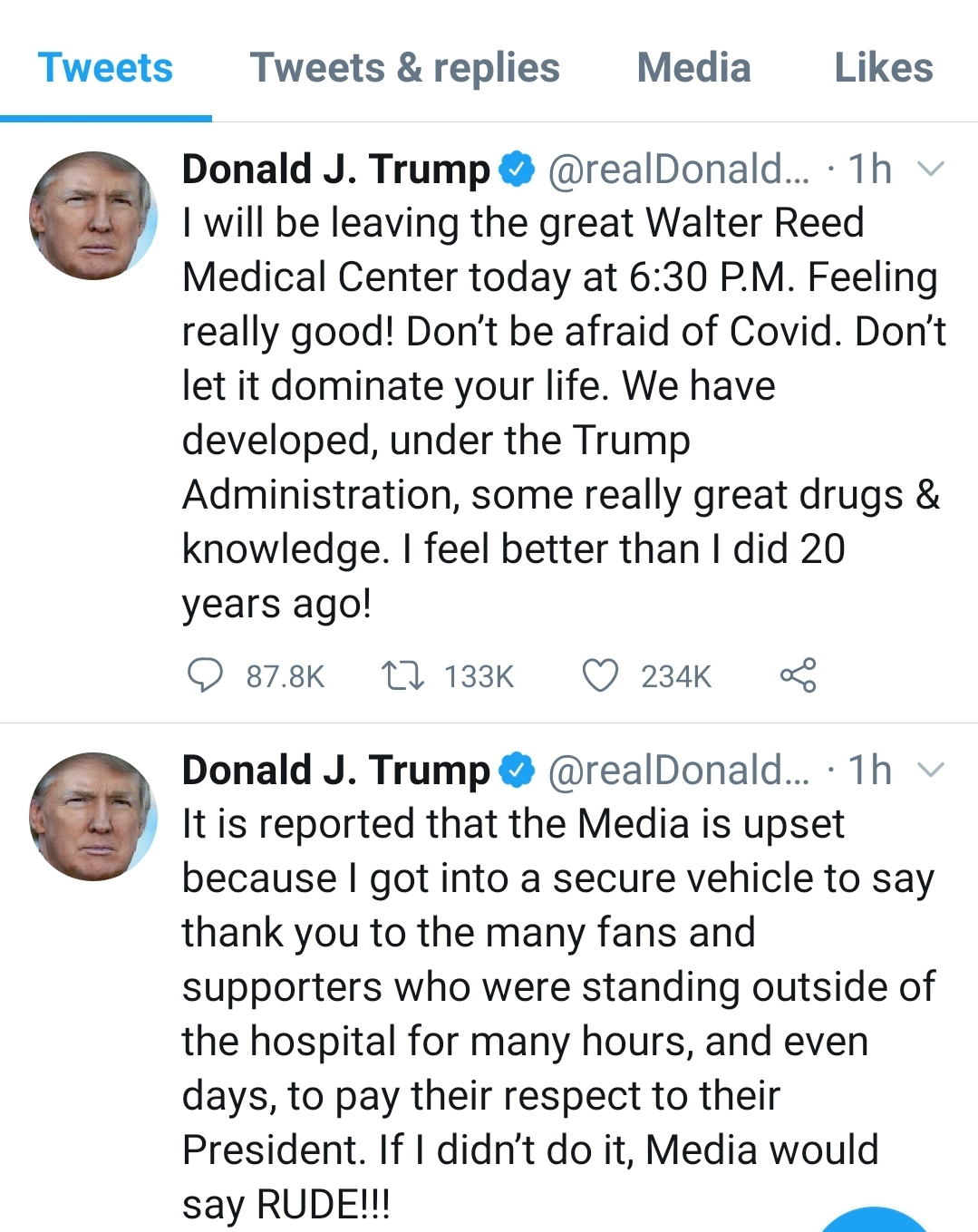The image size is (978, 1232).
Task: Expand options chevron on first tweet
Action: tap(931, 169)
